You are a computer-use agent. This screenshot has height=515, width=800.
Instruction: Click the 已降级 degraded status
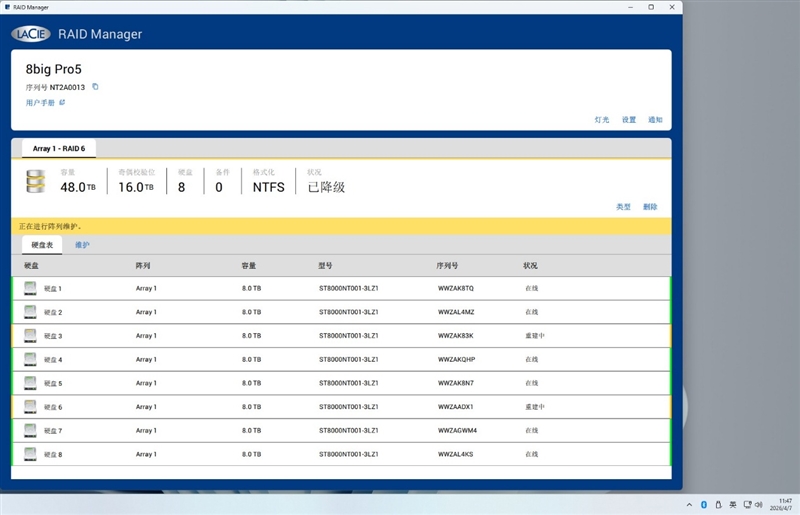pyautogui.click(x=327, y=187)
